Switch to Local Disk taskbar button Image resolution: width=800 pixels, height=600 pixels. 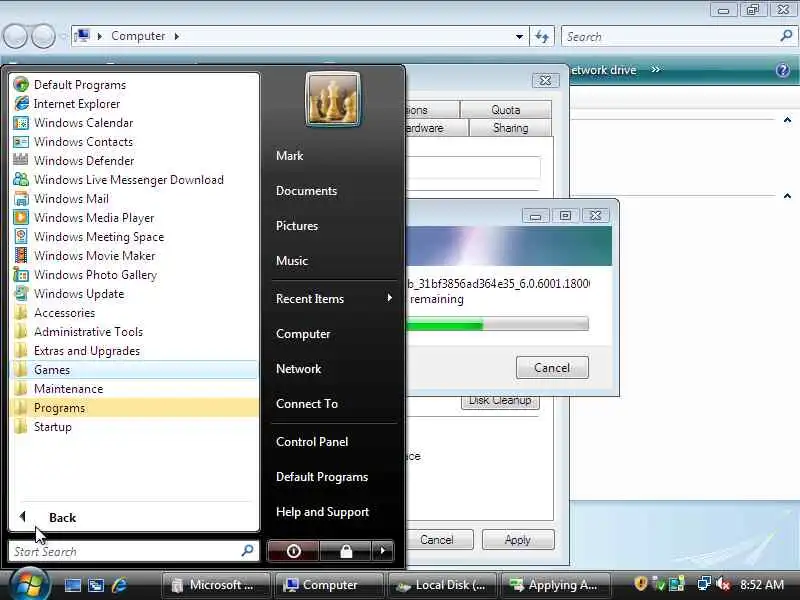[x=442, y=585]
